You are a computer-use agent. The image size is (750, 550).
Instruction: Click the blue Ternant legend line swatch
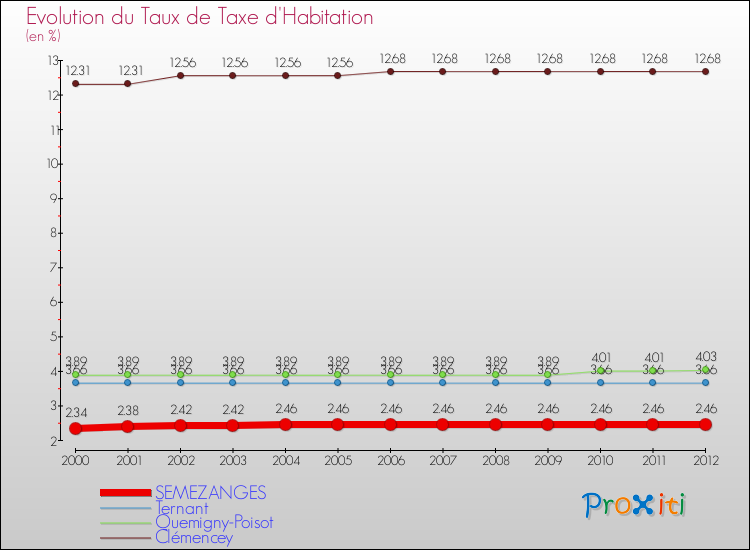(x=126, y=508)
